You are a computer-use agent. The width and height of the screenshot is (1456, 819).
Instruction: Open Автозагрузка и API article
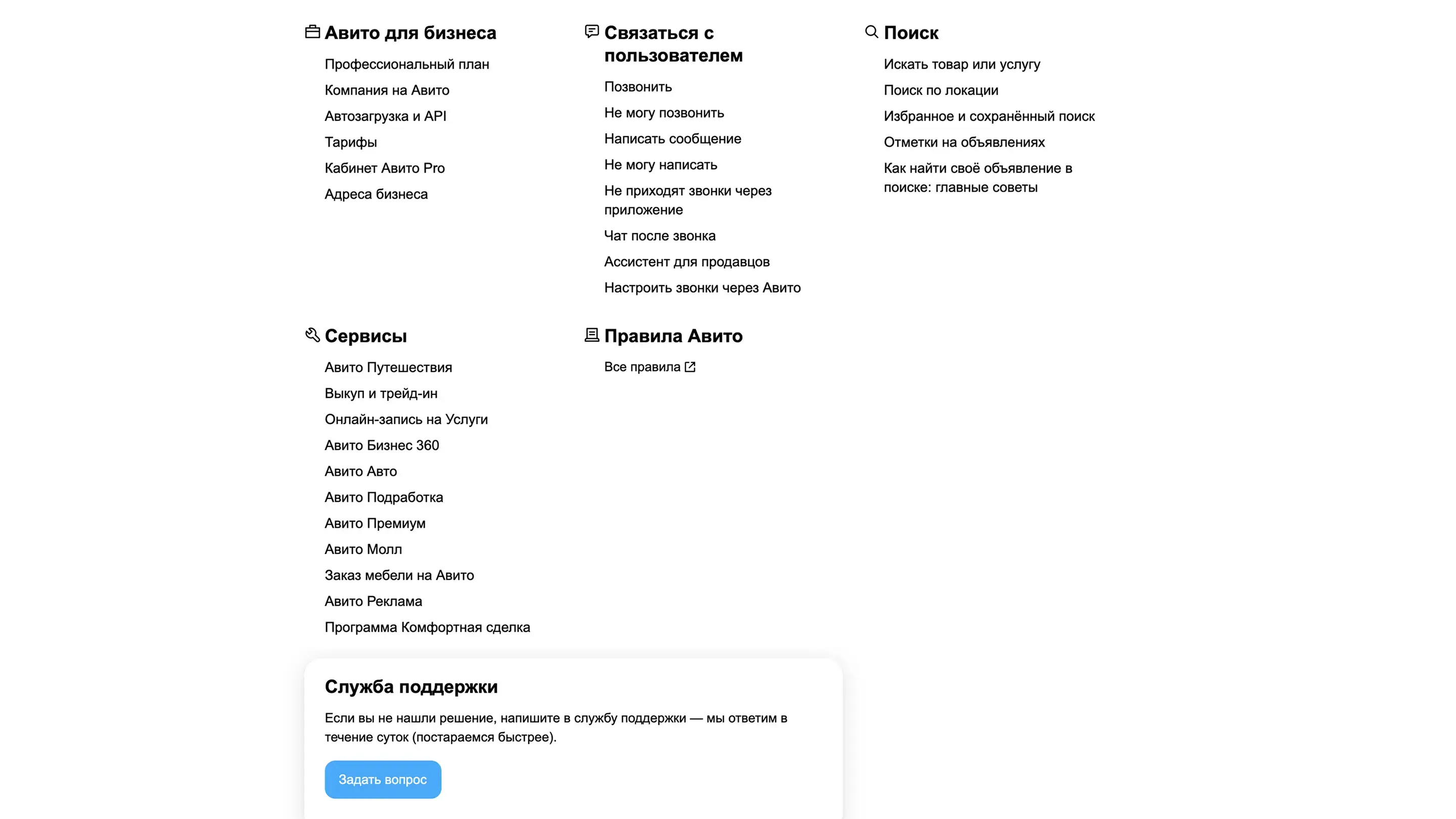point(385,116)
